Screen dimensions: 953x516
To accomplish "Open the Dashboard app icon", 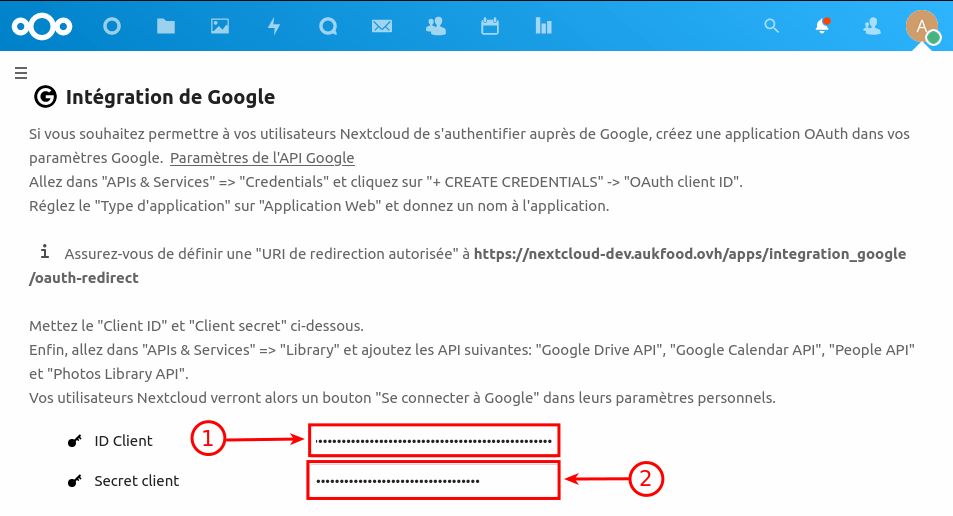I will click(x=112, y=26).
